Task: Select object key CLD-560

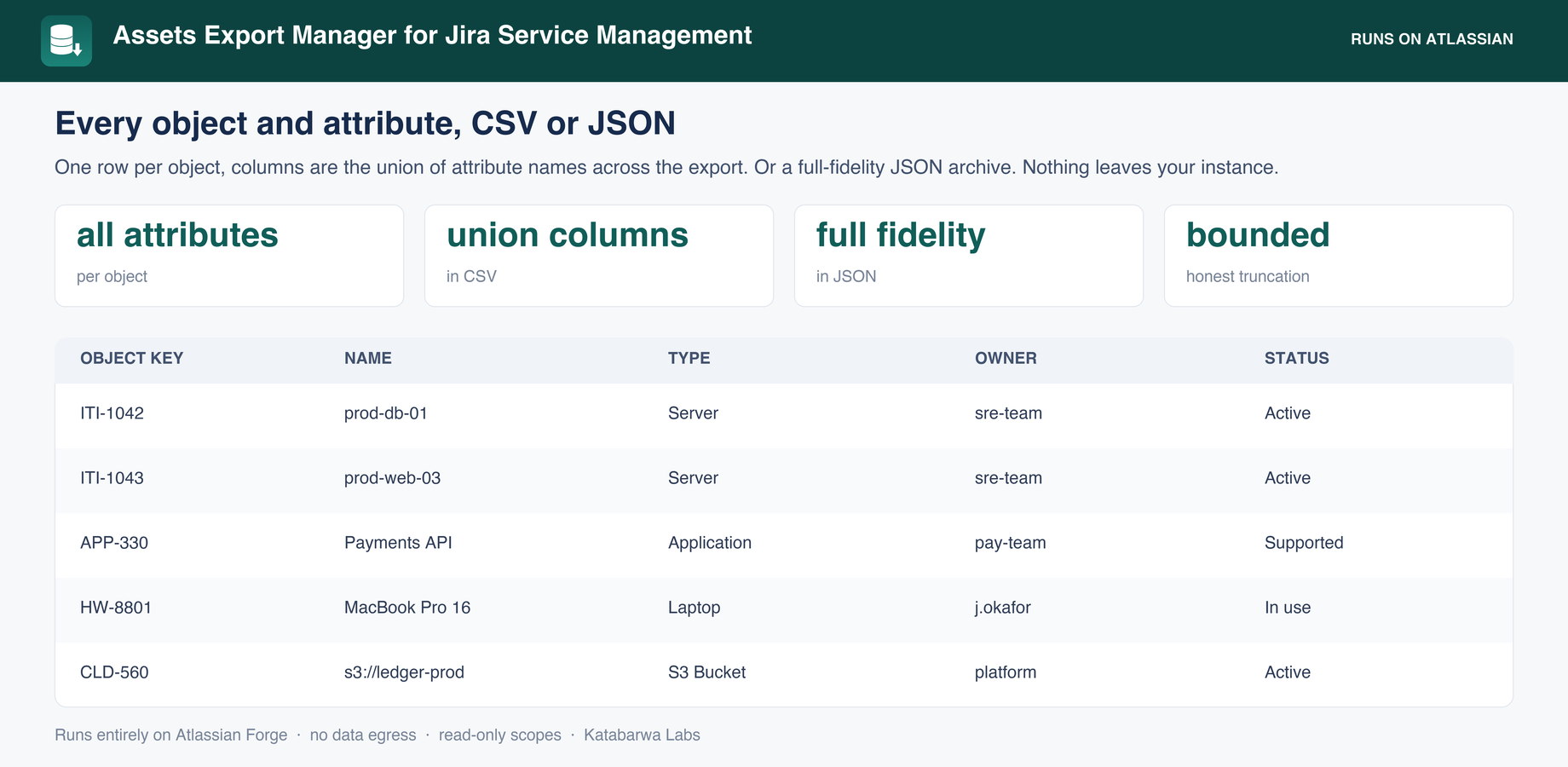Action: [x=114, y=672]
